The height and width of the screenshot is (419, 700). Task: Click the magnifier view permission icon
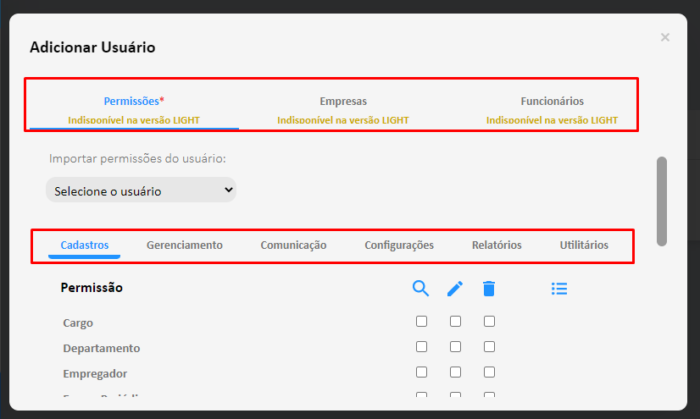click(x=421, y=289)
